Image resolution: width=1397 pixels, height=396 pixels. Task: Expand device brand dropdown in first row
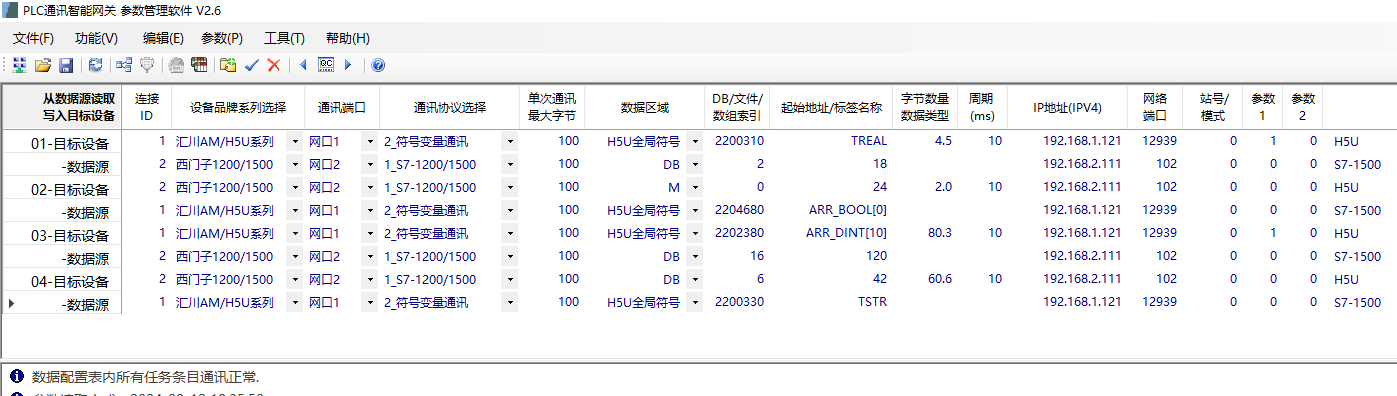coord(295,141)
